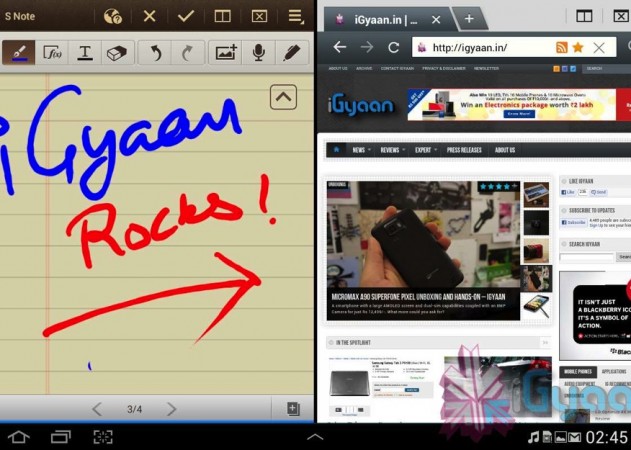Toggle split view in S Note title bar

(223, 16)
